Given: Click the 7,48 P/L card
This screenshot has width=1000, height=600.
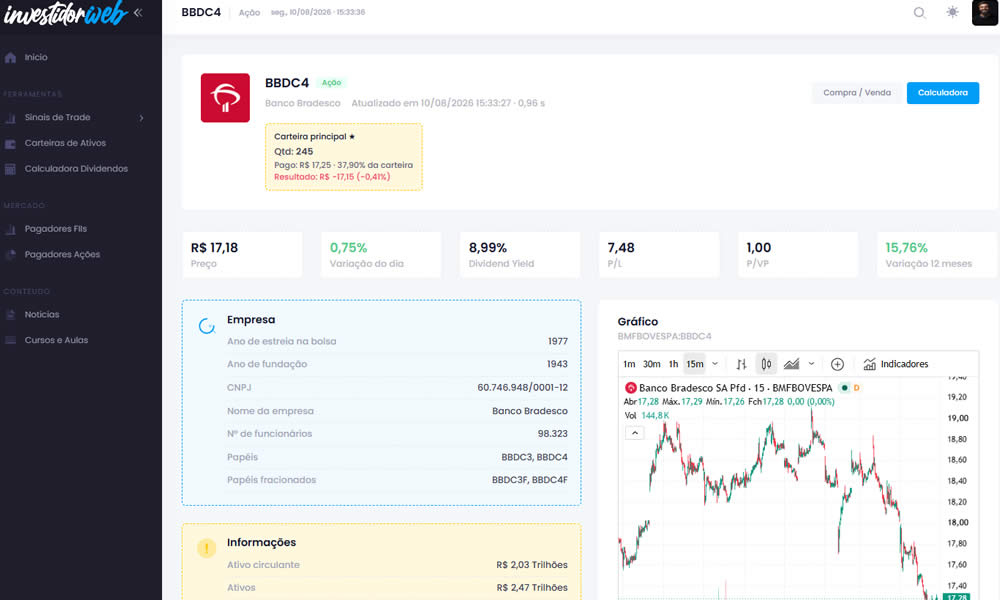Looking at the screenshot, I should pos(659,254).
